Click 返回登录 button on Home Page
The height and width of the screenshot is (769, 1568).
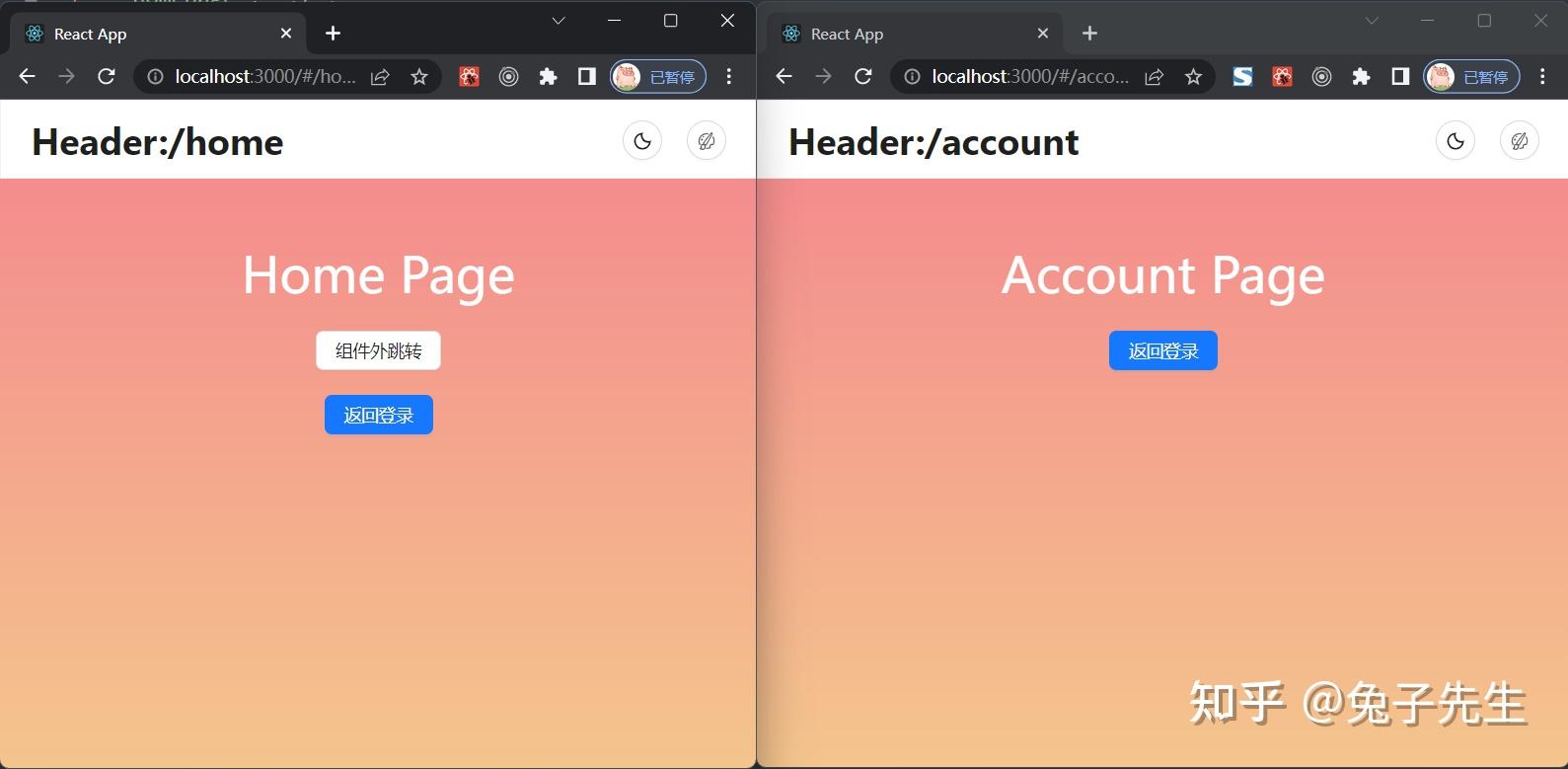click(379, 415)
